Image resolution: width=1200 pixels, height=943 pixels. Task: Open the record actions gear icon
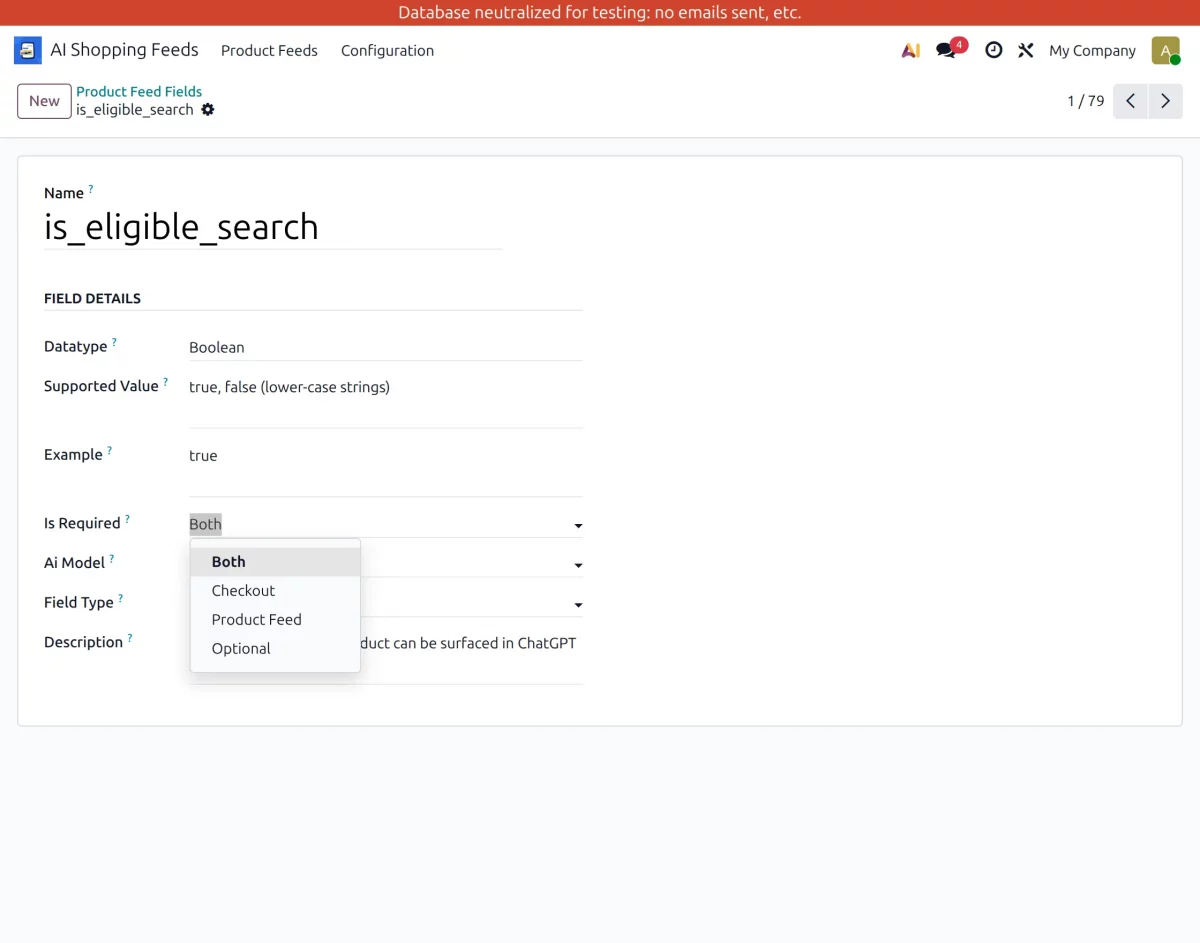[208, 109]
